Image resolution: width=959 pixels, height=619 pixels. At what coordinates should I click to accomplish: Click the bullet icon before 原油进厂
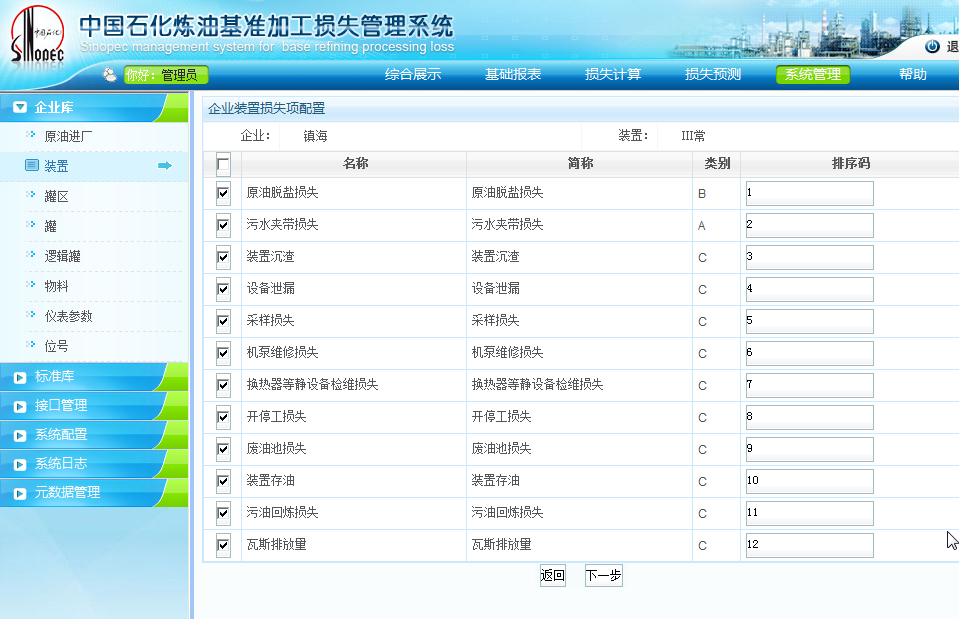[31, 134]
